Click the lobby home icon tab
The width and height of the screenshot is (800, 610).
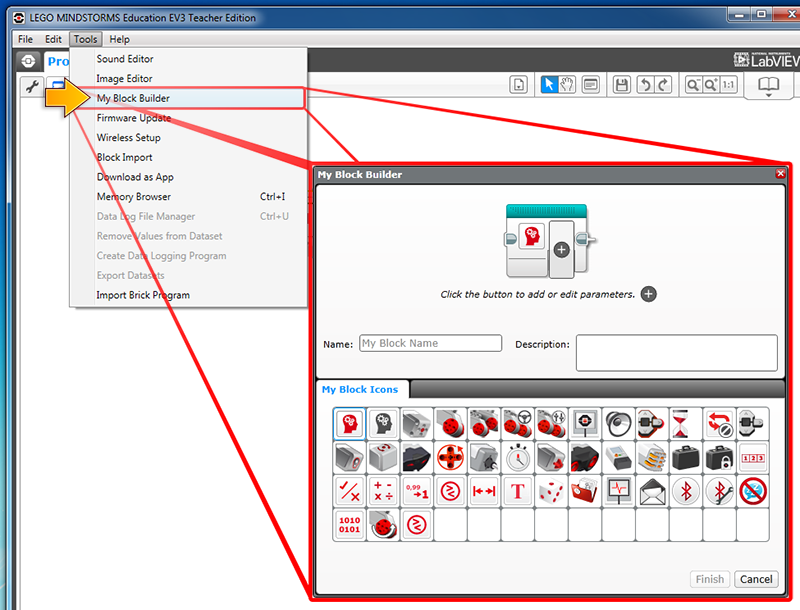28,62
